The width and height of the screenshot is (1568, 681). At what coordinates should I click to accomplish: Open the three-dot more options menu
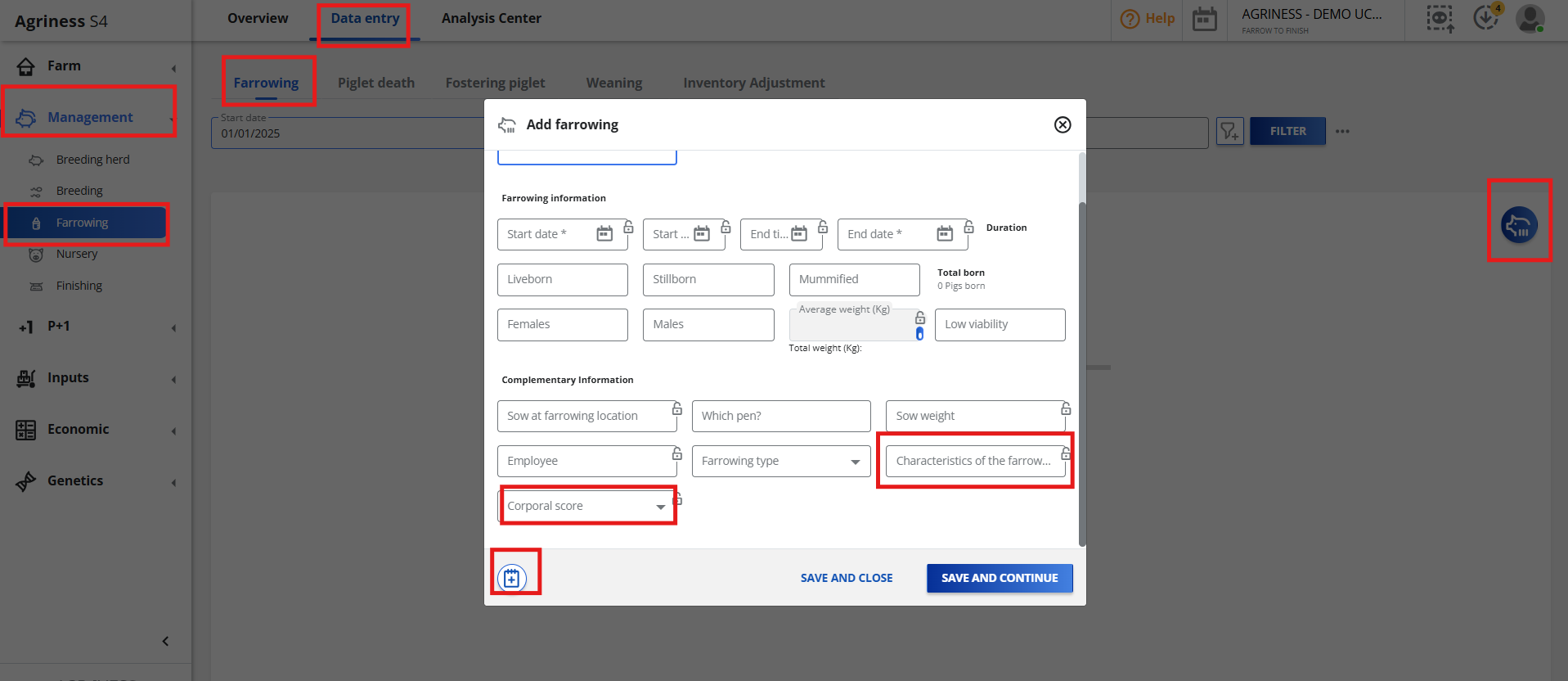pos(1342,131)
